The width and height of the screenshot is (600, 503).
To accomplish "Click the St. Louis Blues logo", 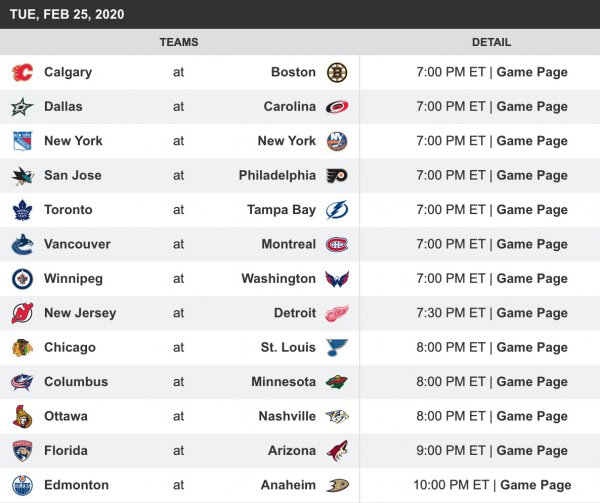I will point(337,348).
